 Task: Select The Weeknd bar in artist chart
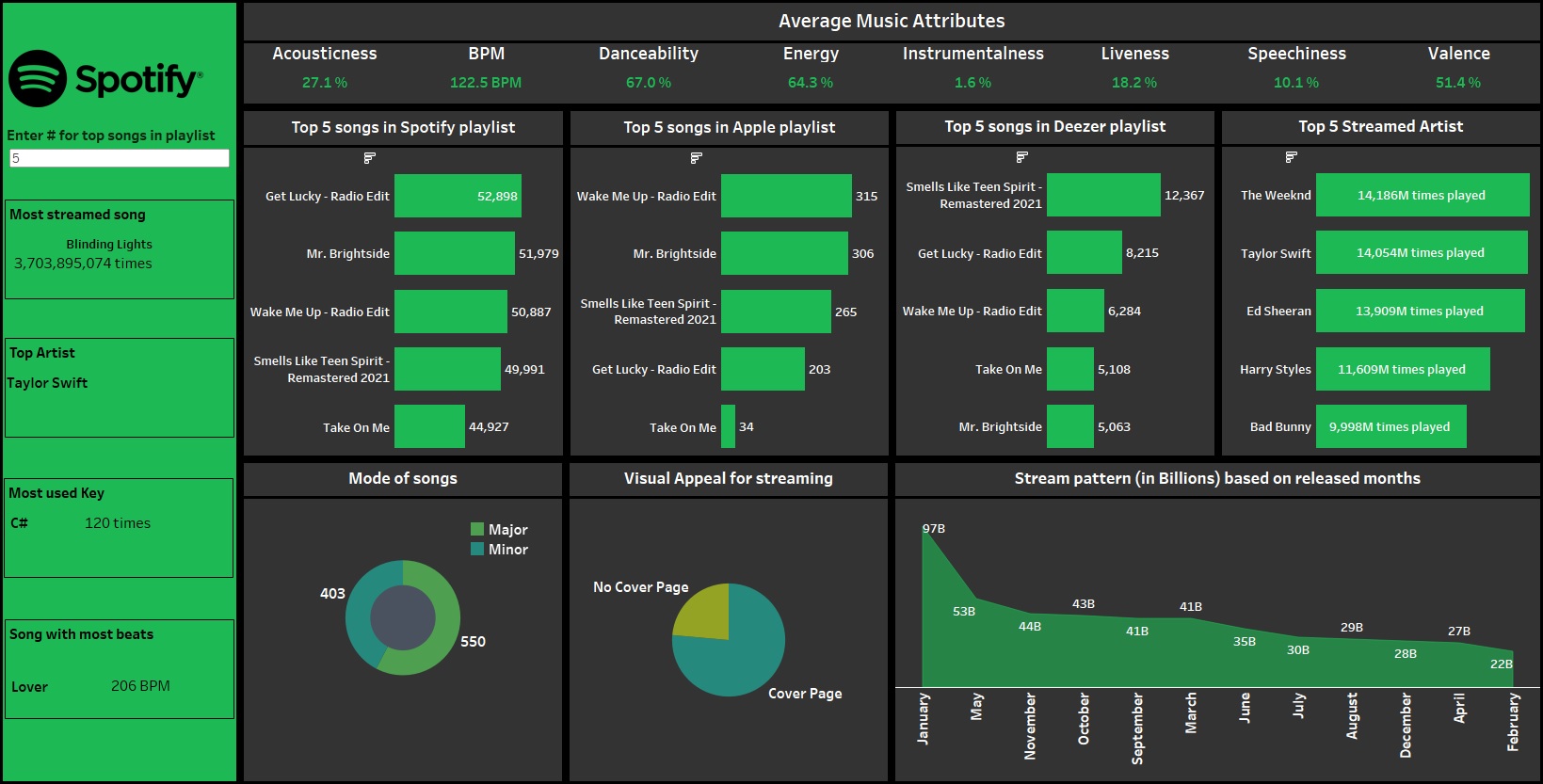click(1422, 195)
